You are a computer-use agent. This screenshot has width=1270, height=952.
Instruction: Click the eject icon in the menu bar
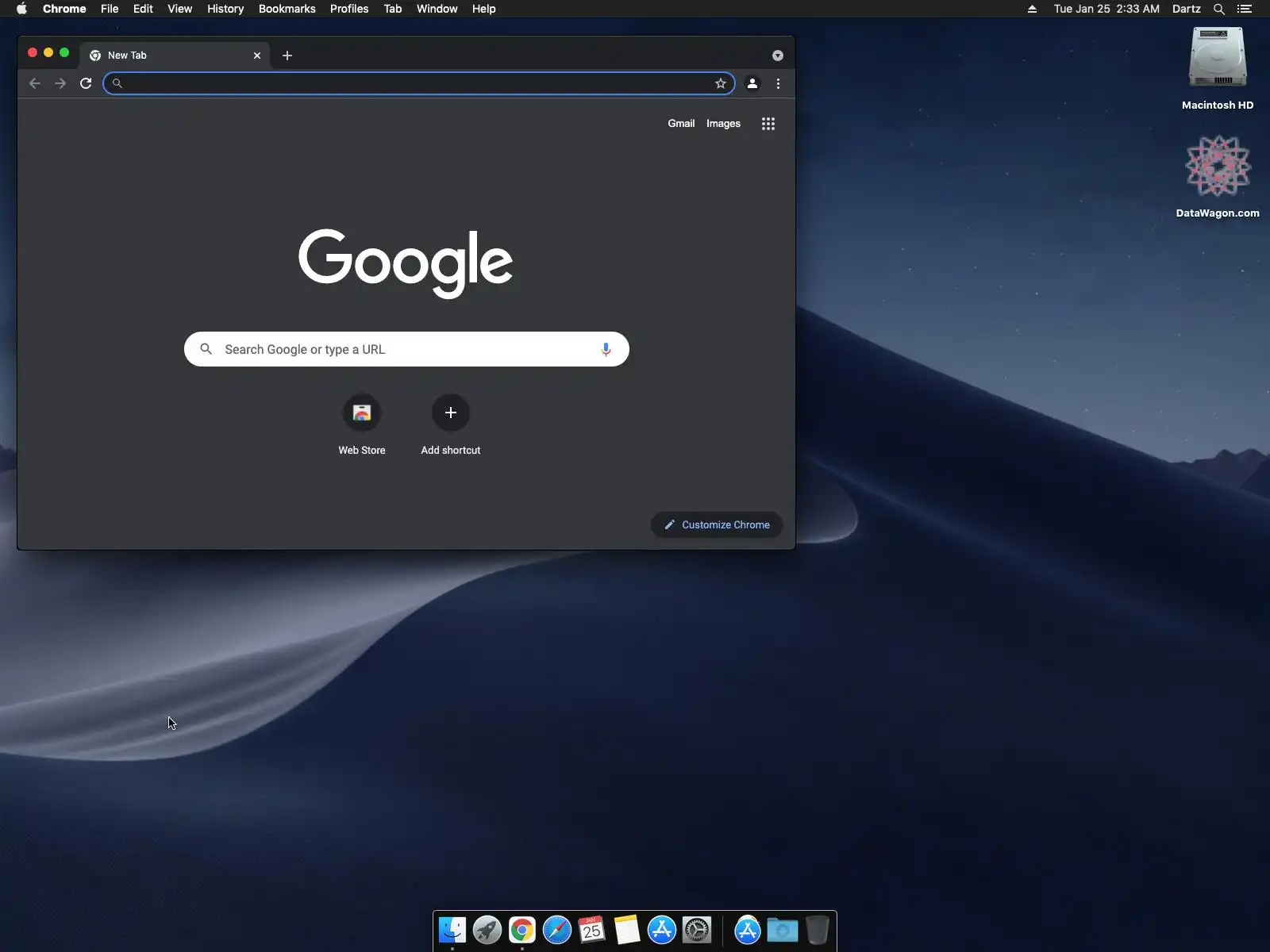1032,9
